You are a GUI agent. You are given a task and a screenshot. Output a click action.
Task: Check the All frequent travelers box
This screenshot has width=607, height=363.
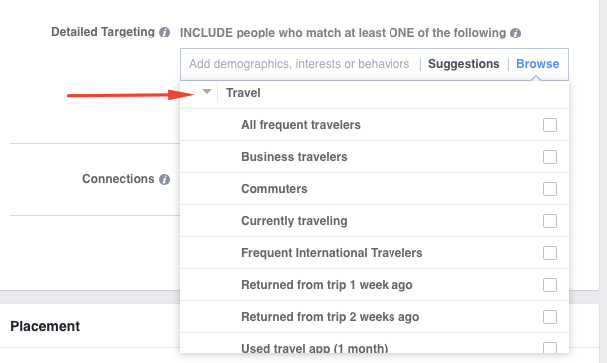pyautogui.click(x=550, y=125)
